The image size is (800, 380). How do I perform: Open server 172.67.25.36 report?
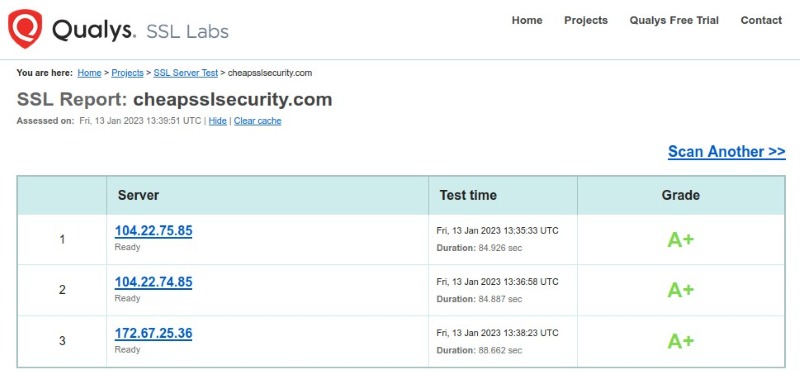tap(154, 334)
